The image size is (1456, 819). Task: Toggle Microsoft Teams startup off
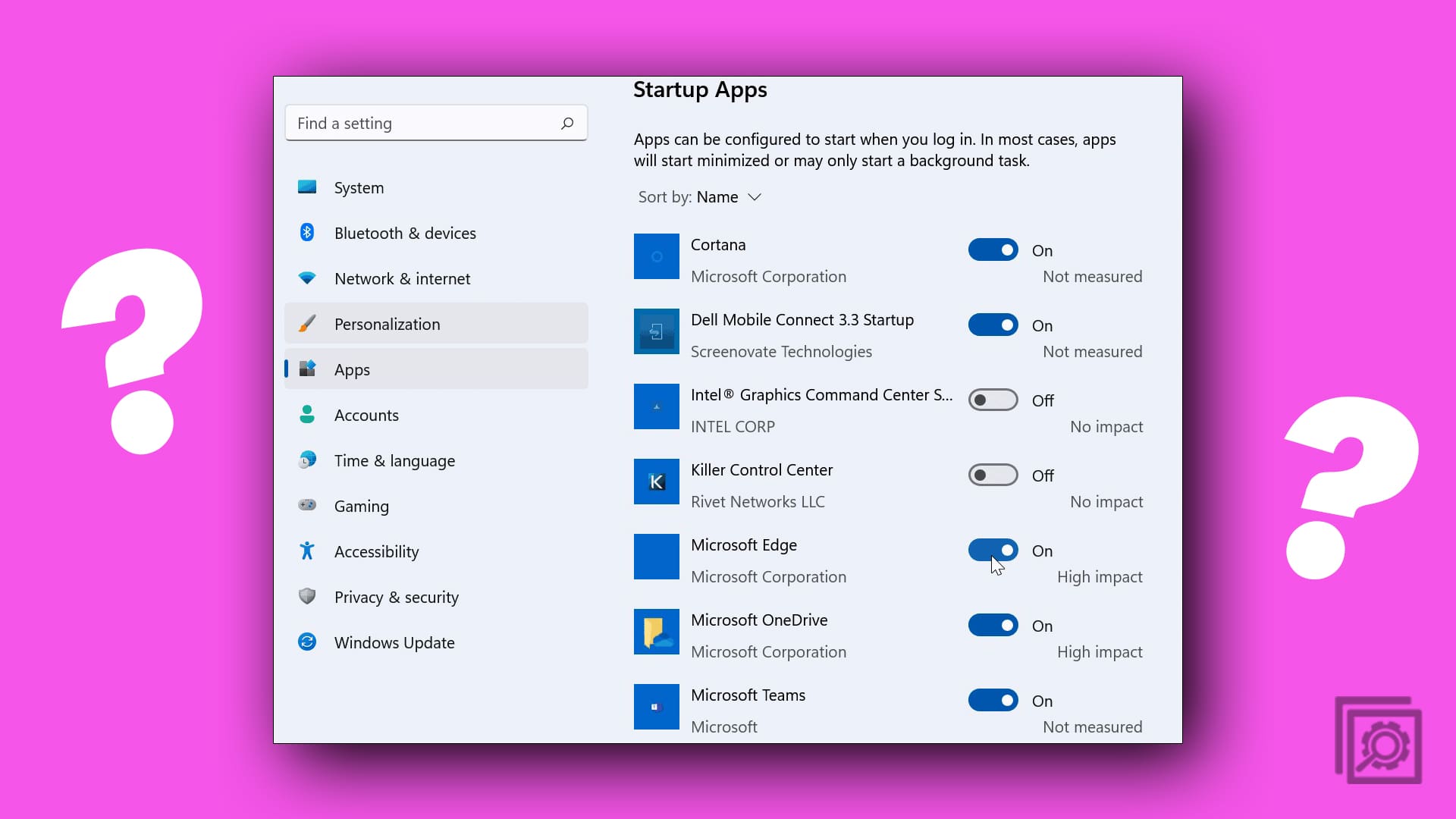point(993,700)
